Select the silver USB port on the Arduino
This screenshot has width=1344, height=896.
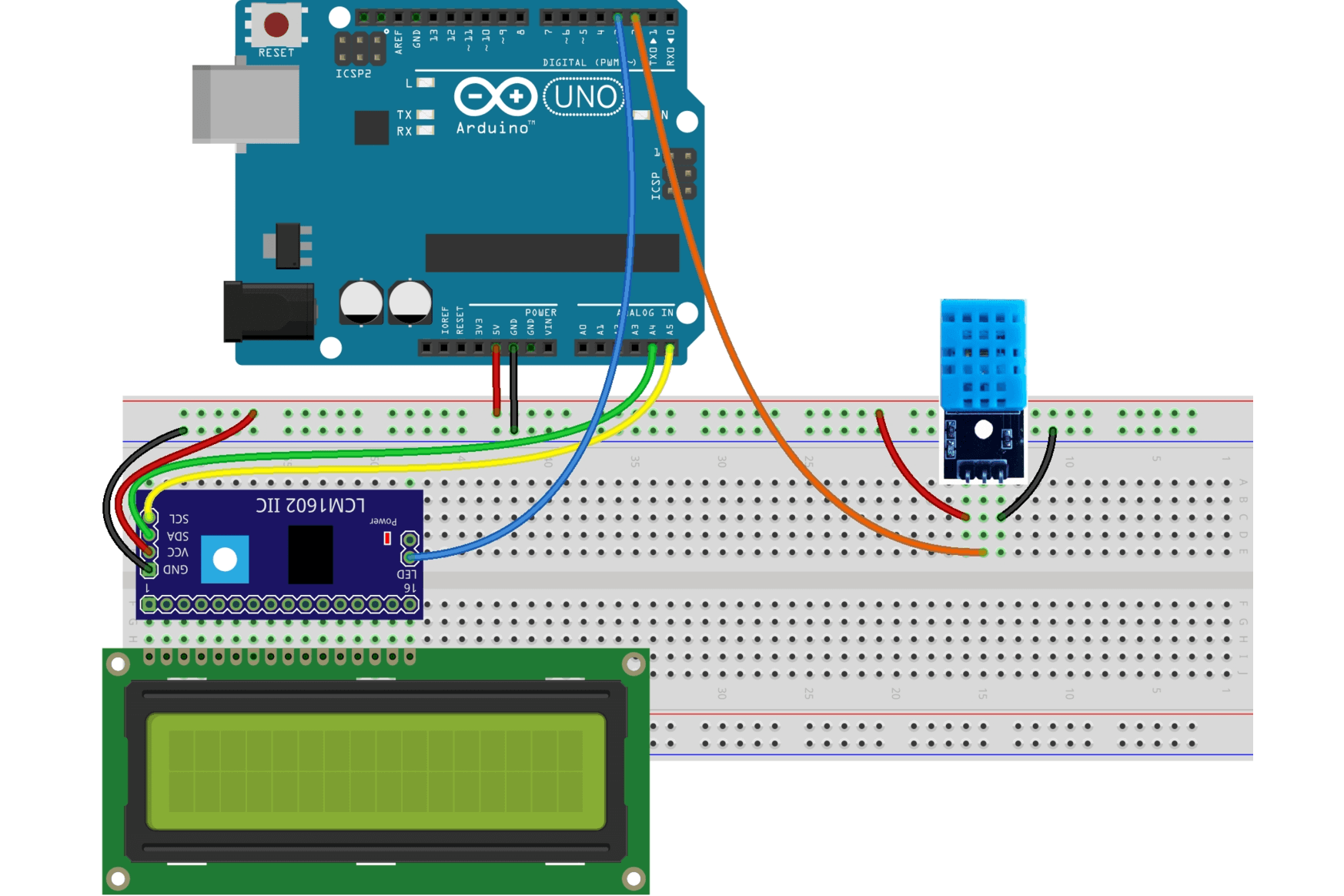pyautogui.click(x=246, y=104)
